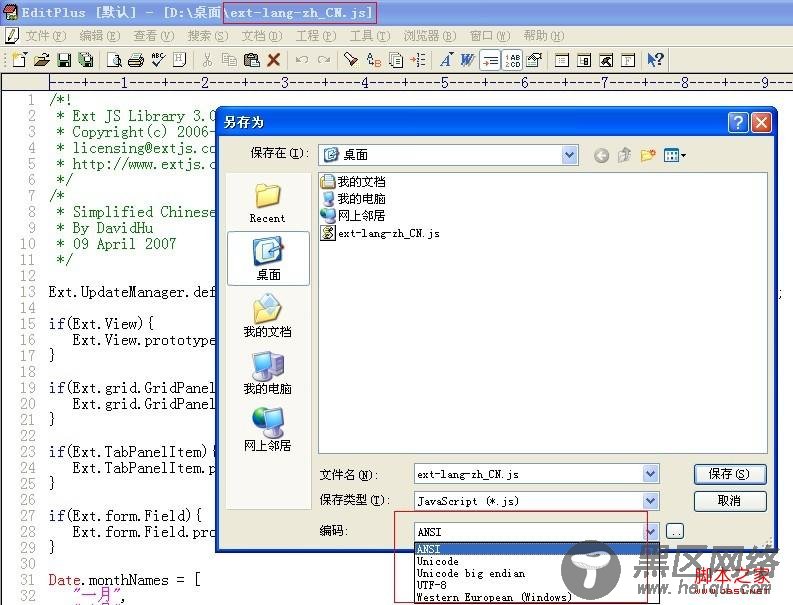
Task: Choose Unicode in the encoding list
Action: tap(537, 561)
